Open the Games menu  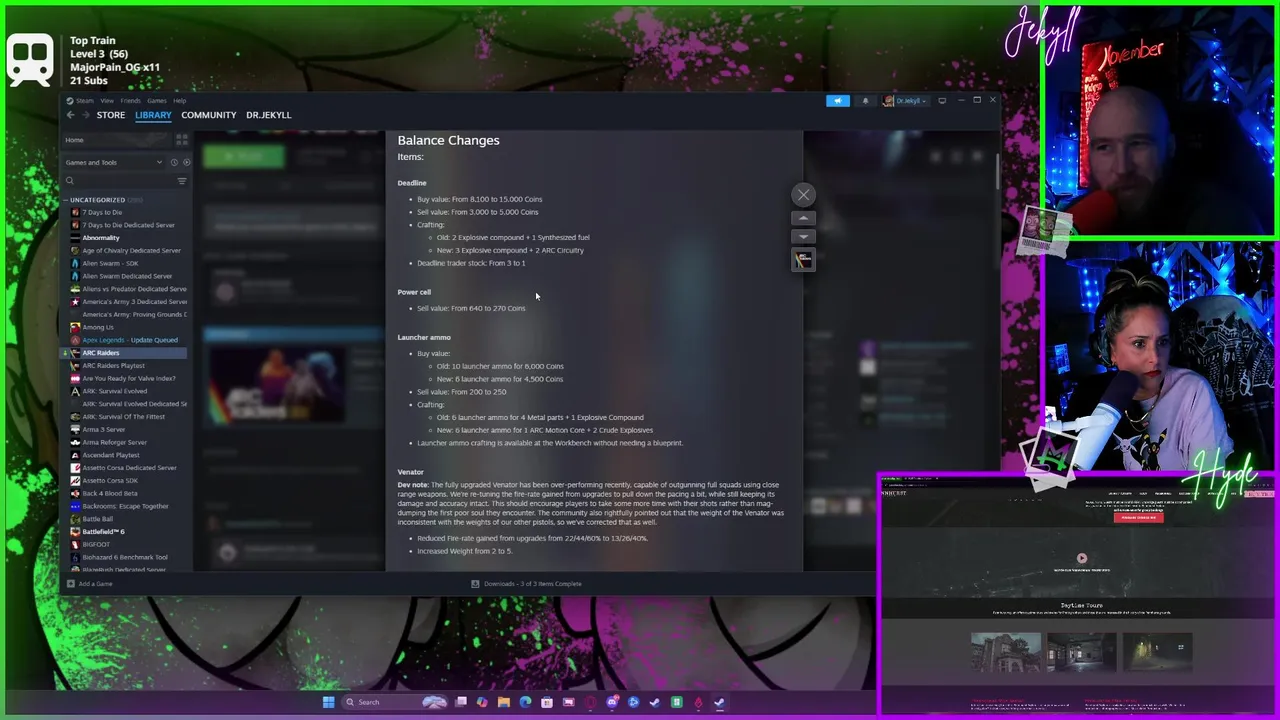(157, 100)
